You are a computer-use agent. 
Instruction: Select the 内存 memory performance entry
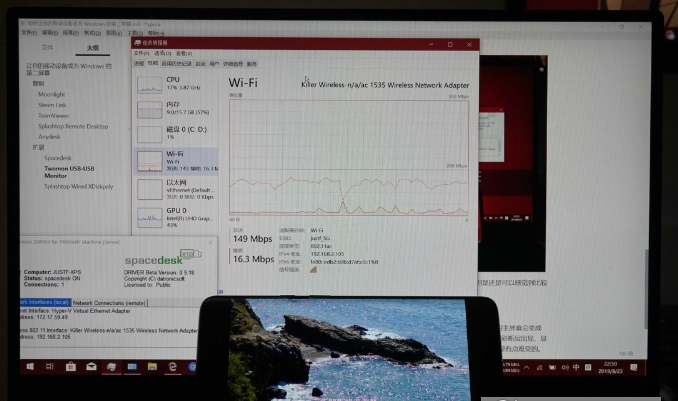click(176, 109)
